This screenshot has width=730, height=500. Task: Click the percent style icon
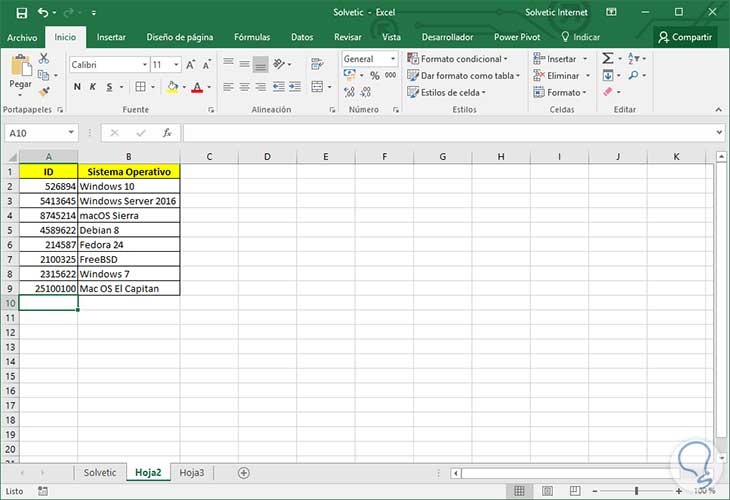coord(375,75)
